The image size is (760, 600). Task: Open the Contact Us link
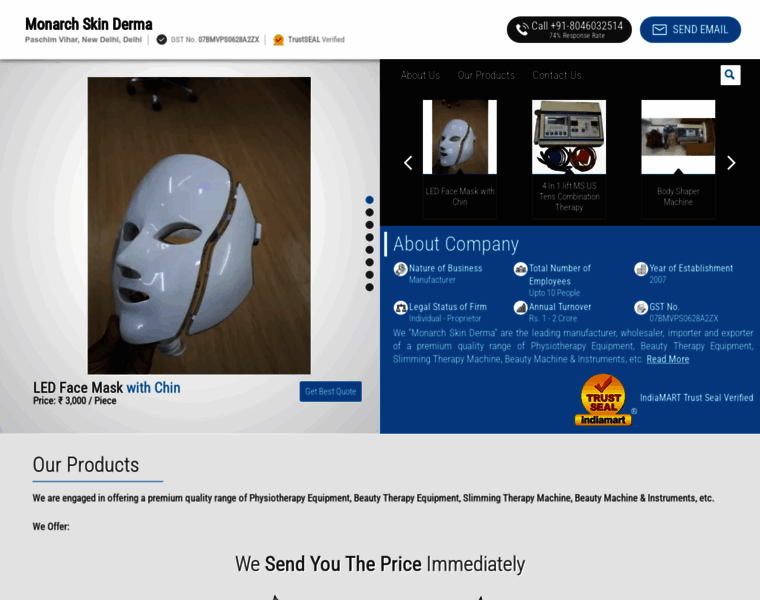click(557, 75)
